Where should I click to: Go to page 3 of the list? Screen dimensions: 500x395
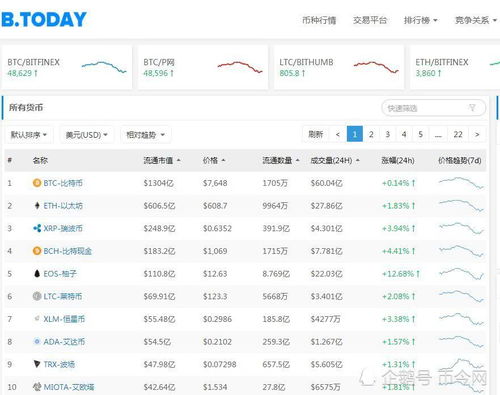click(x=387, y=134)
